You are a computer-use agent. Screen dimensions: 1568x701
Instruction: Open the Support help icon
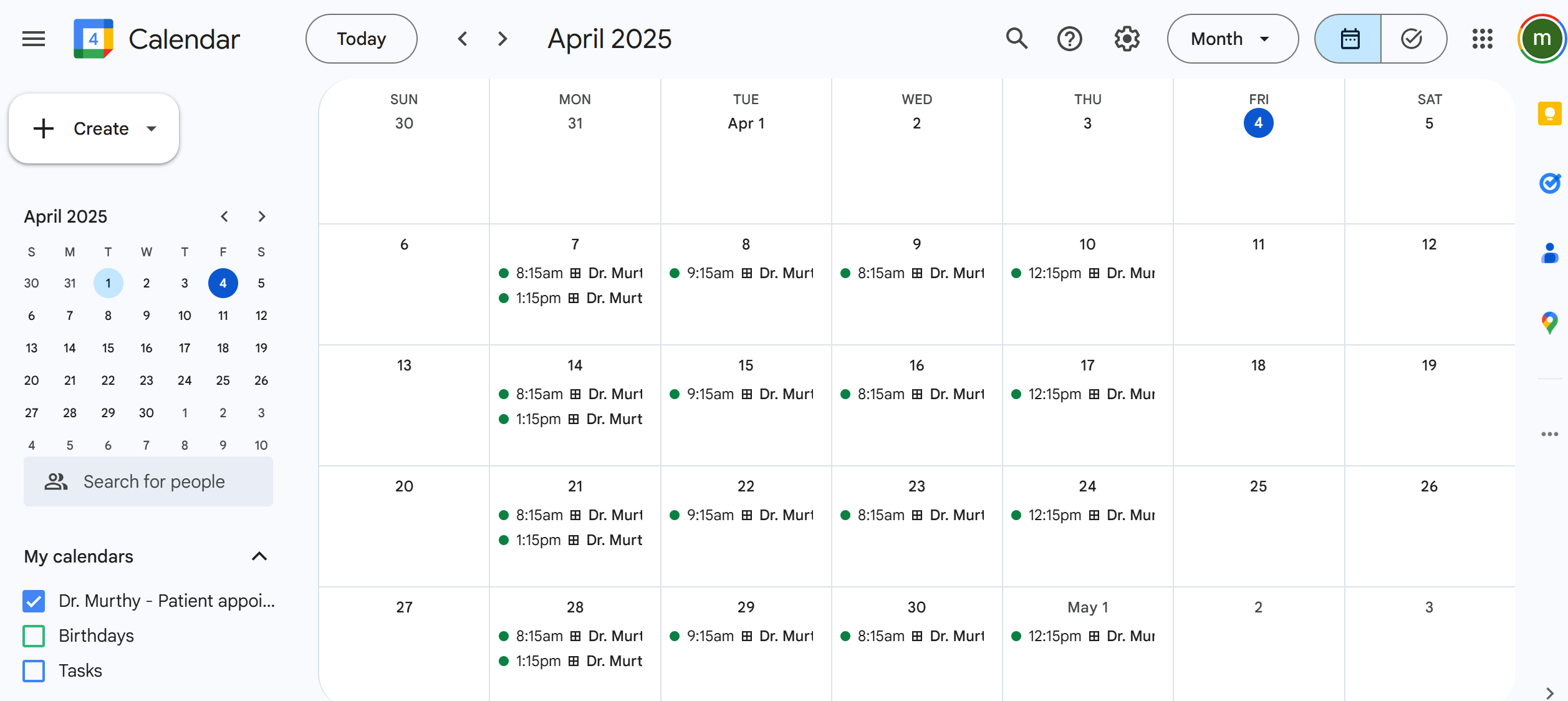tap(1070, 39)
